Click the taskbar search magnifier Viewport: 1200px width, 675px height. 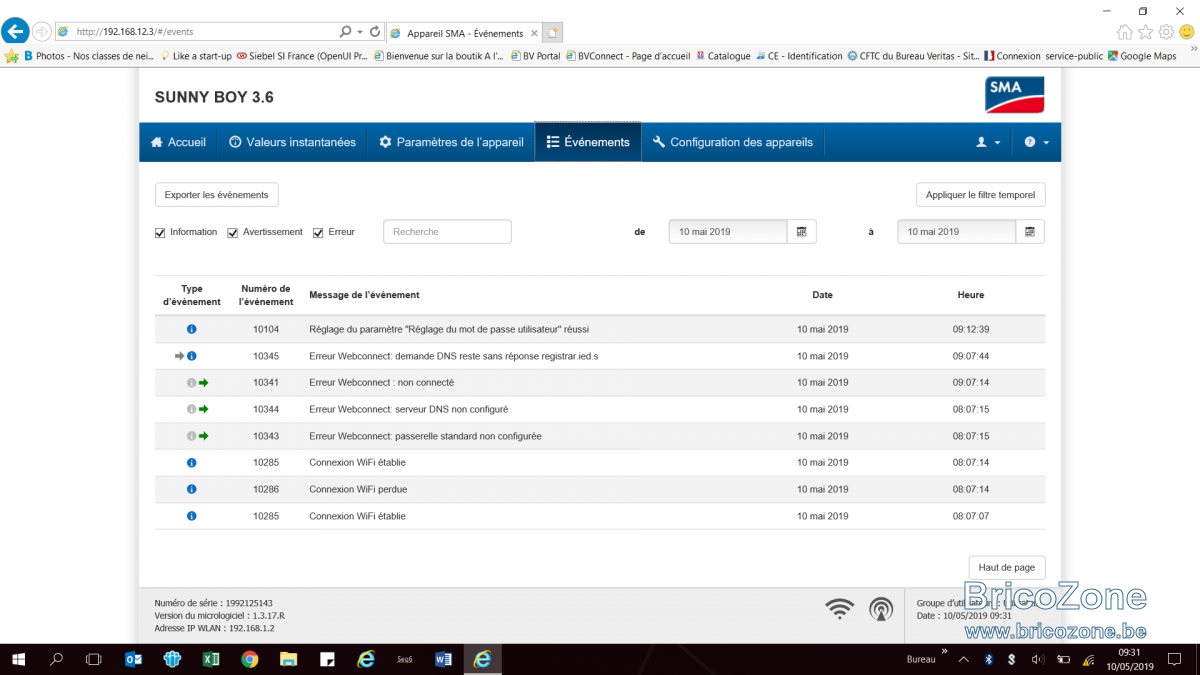point(56,659)
